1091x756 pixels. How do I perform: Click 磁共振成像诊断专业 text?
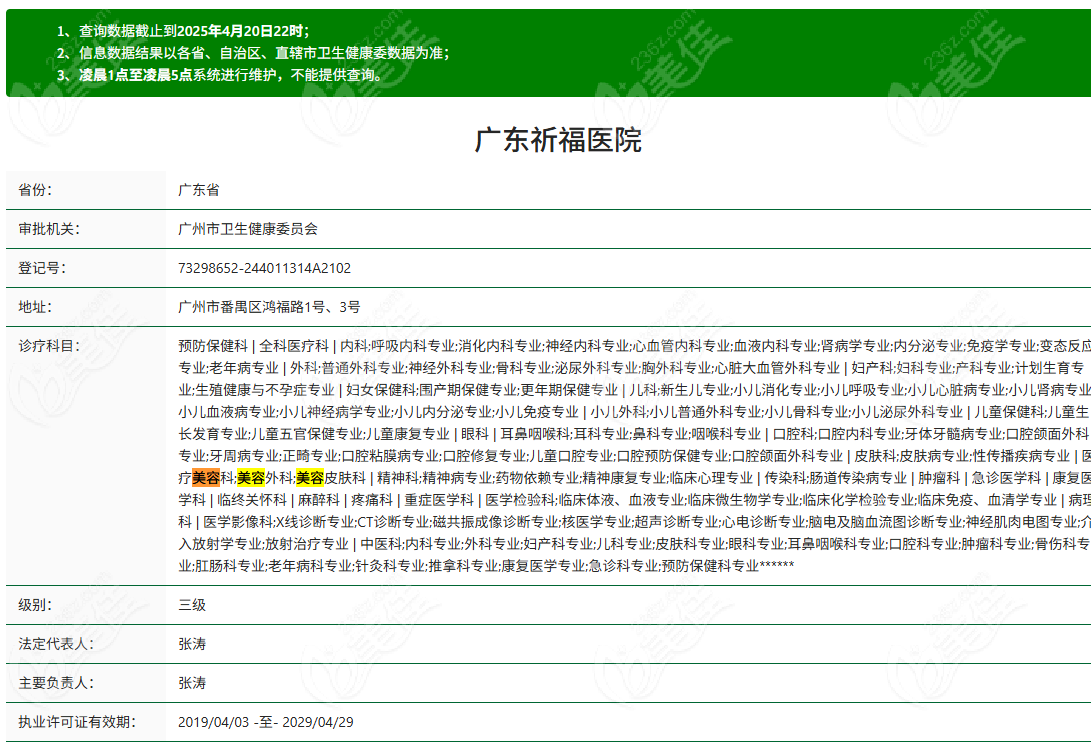495,522
